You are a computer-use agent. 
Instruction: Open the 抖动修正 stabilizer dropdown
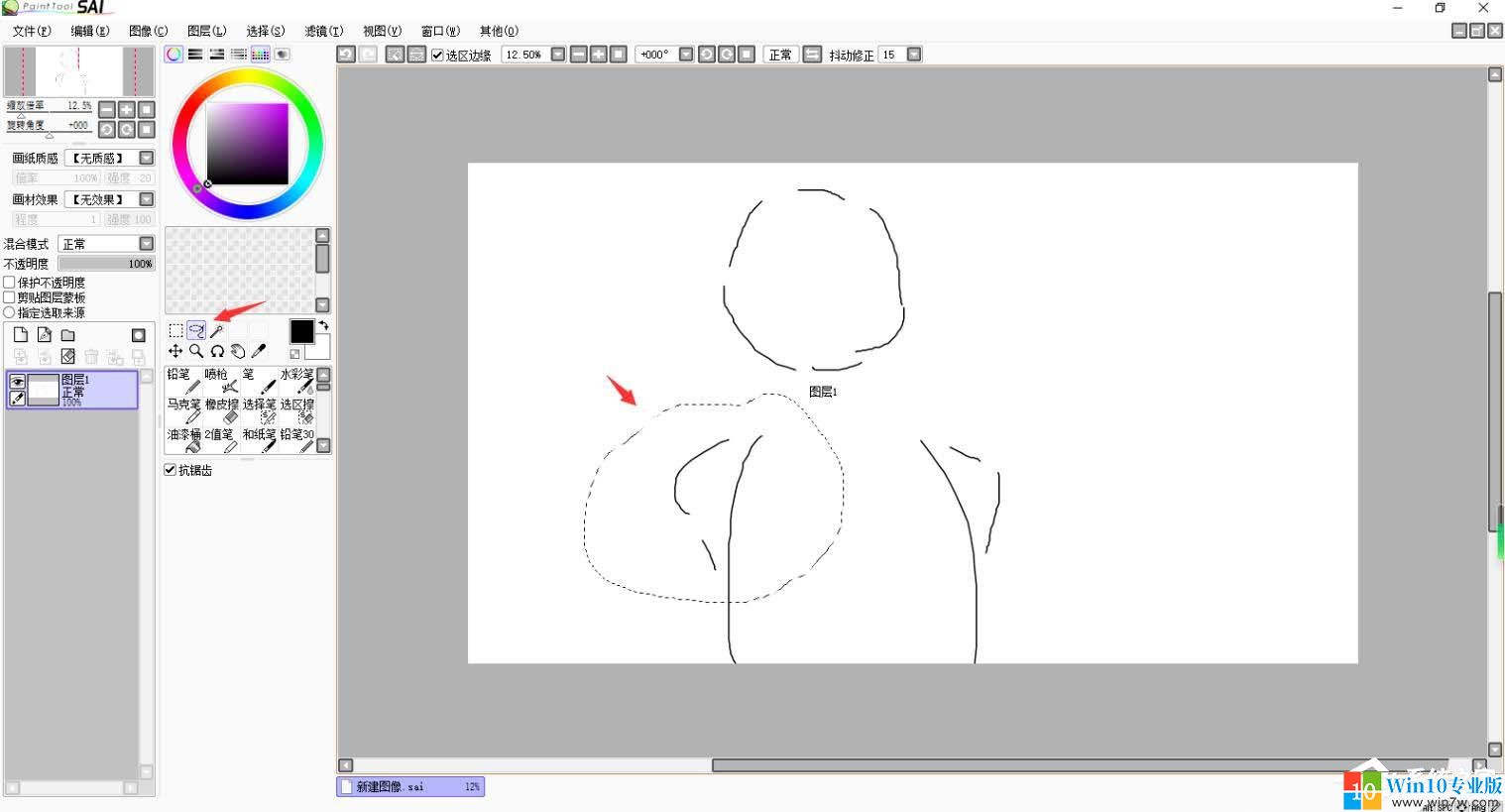coord(914,55)
